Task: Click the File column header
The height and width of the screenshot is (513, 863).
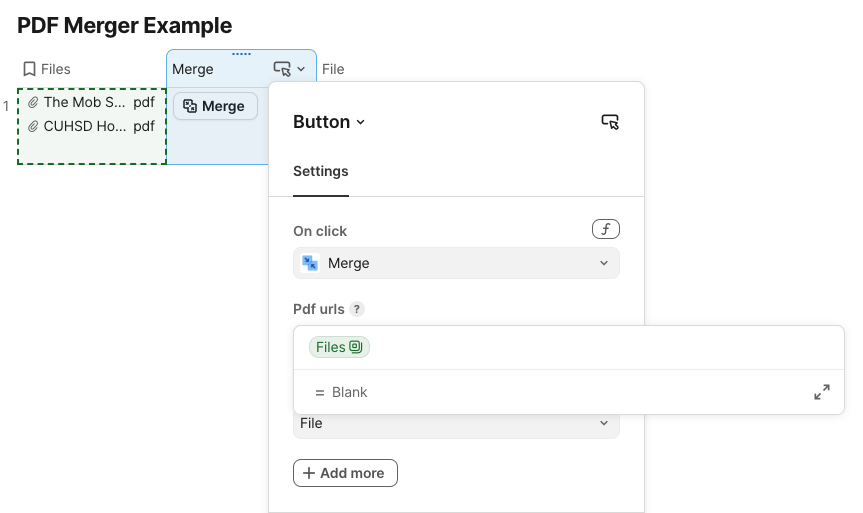Action: click(x=333, y=69)
